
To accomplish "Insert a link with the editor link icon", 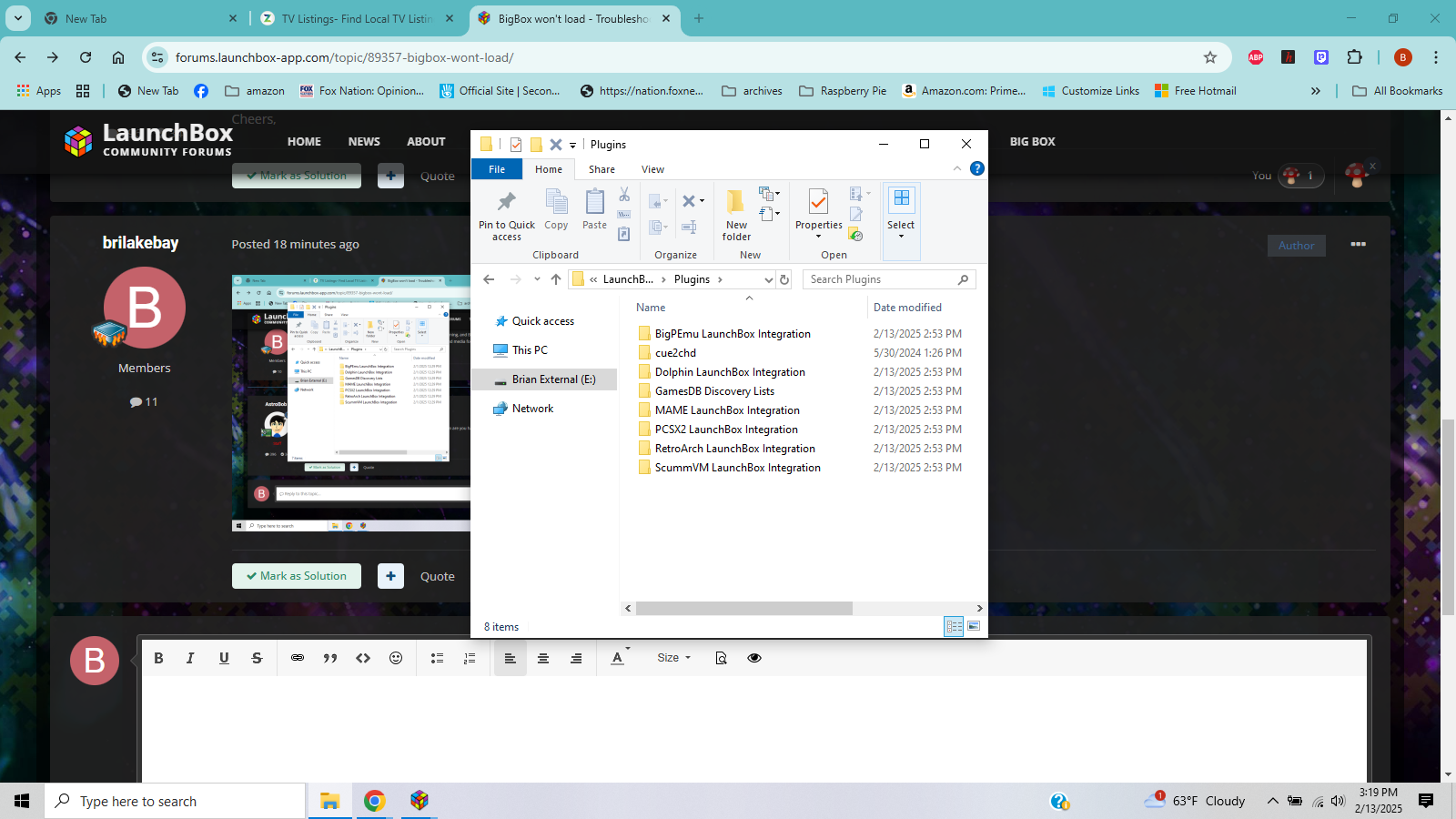I will point(298,658).
